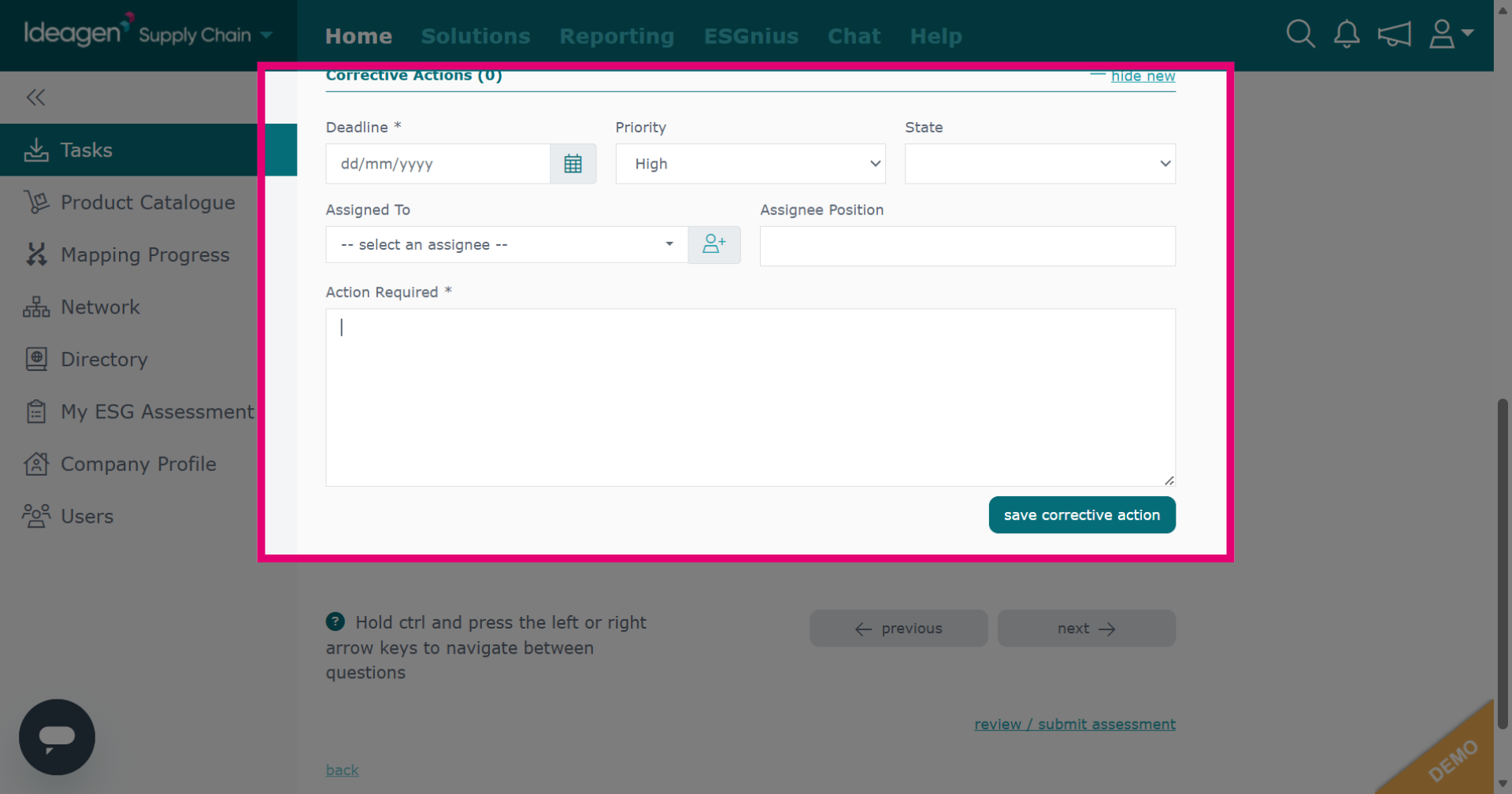Screen dimensions: 1512x794
Task: Open the notifications bell
Action: pyautogui.click(x=1347, y=34)
